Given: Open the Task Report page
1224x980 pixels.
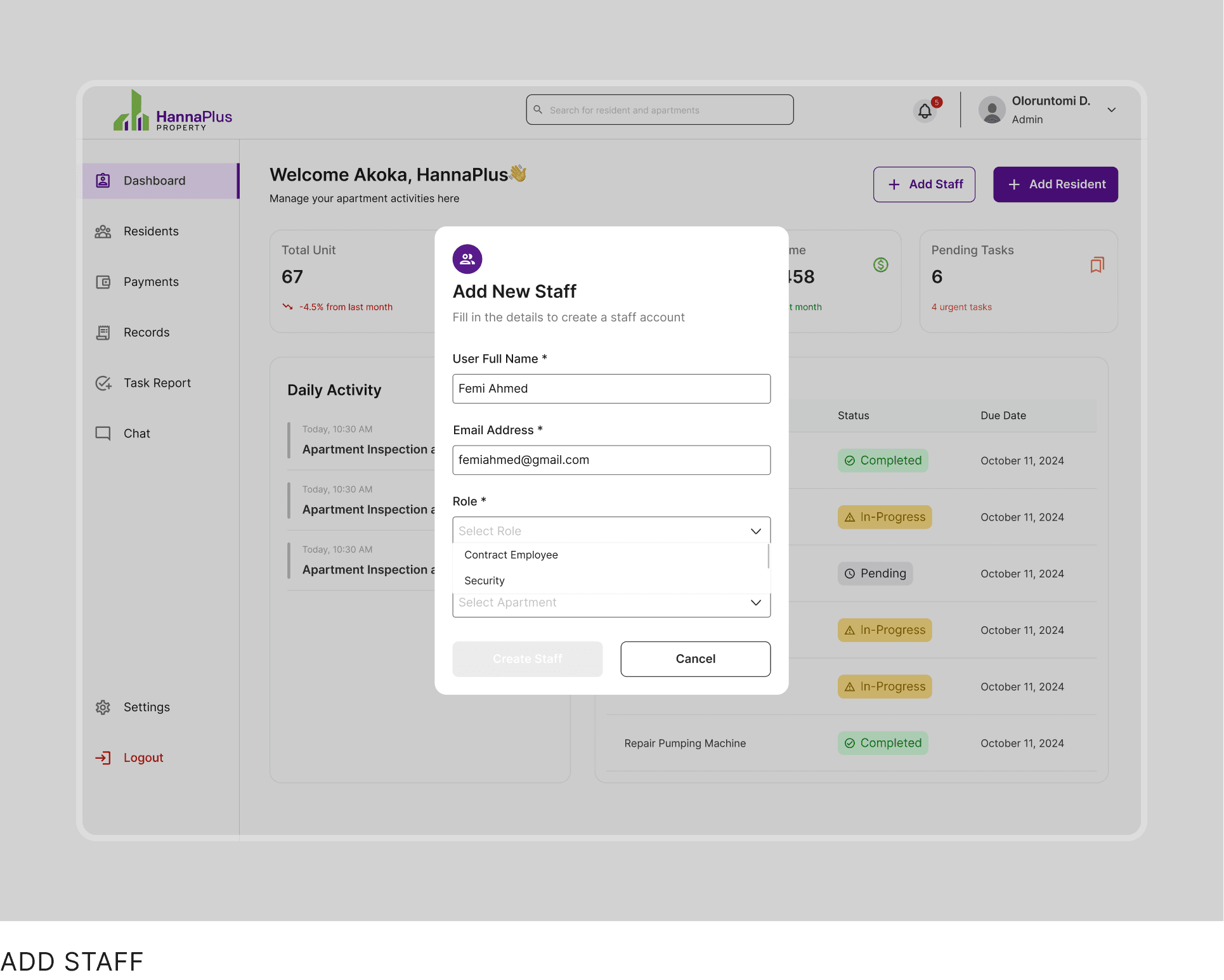Looking at the screenshot, I should pos(157,383).
